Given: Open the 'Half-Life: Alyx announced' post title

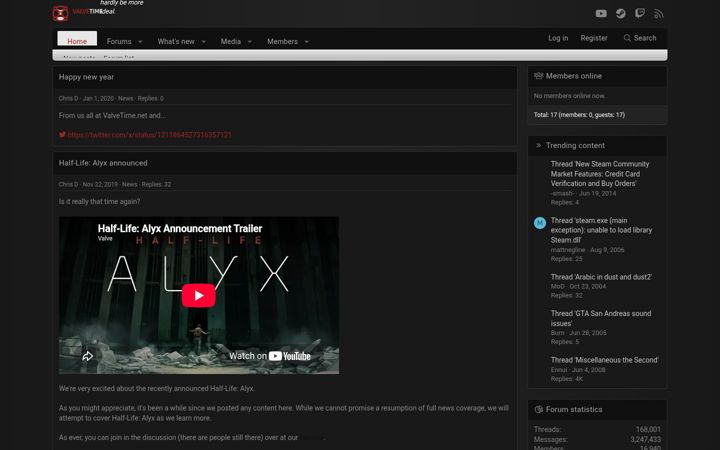Looking at the screenshot, I should [x=103, y=163].
